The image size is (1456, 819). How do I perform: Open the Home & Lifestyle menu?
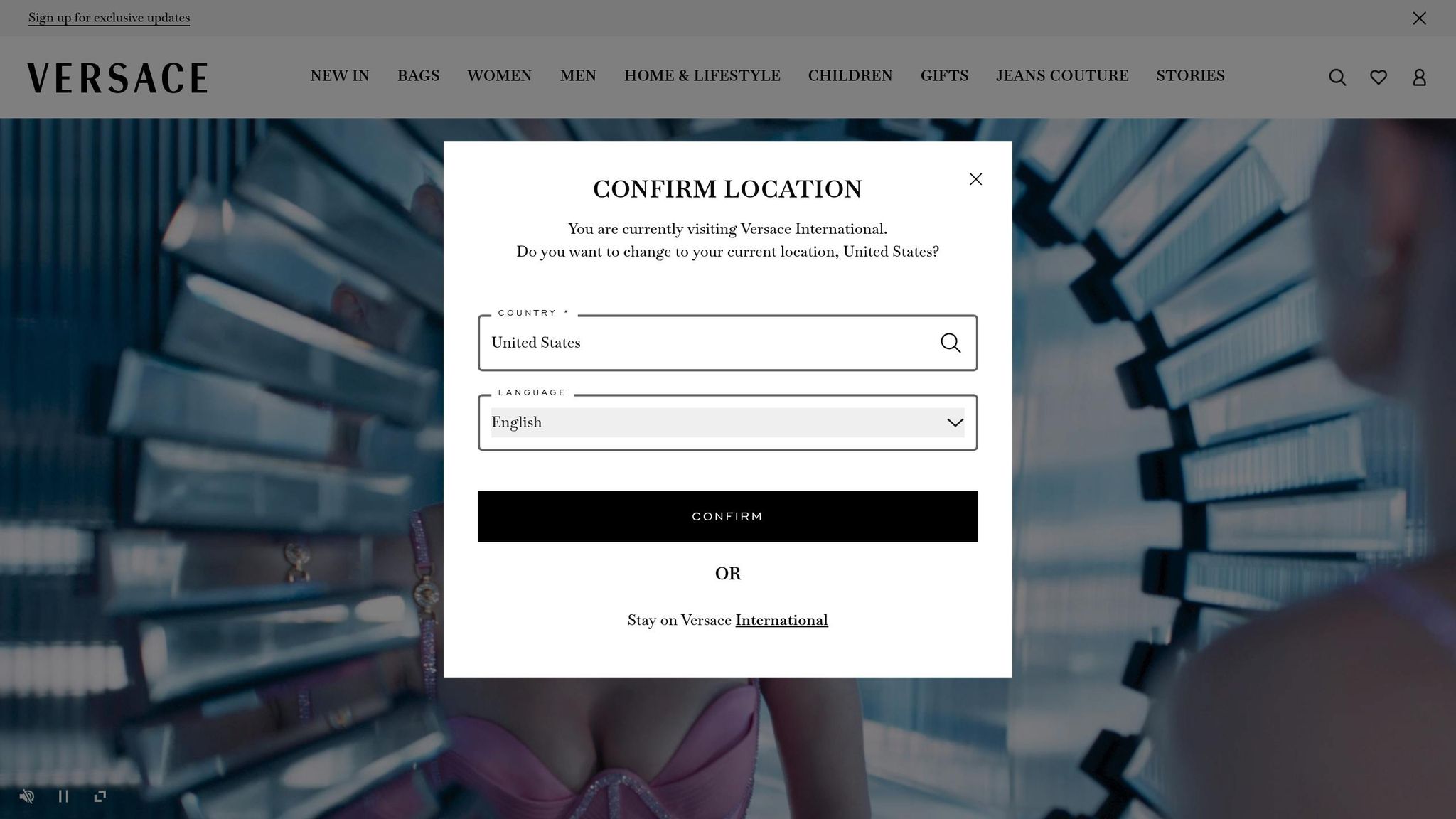click(x=702, y=76)
